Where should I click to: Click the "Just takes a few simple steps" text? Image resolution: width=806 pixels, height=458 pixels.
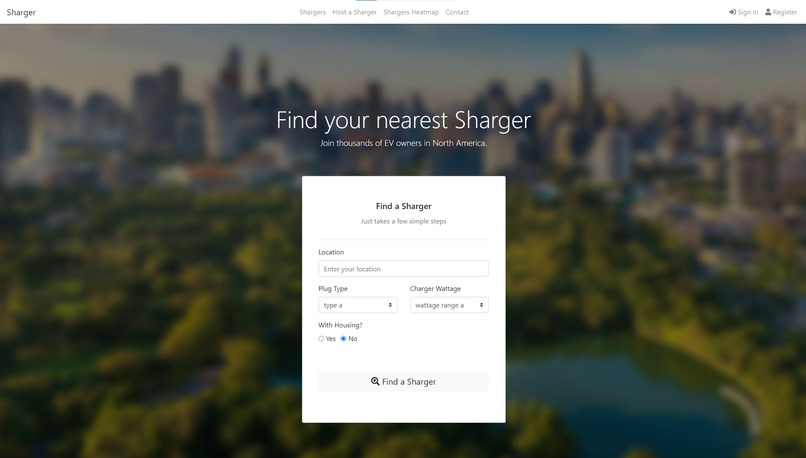pos(404,222)
